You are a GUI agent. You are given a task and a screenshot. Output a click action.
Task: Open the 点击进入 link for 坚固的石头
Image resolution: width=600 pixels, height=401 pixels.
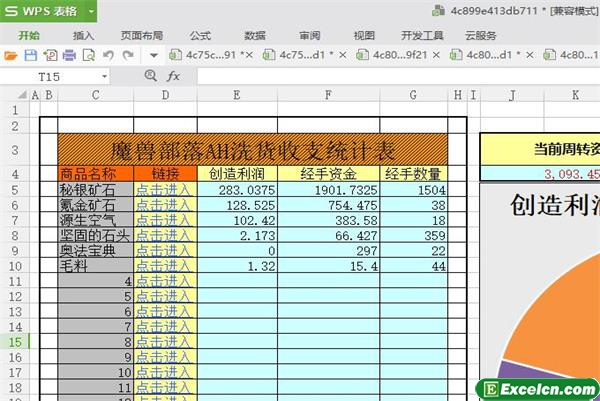click(163, 236)
